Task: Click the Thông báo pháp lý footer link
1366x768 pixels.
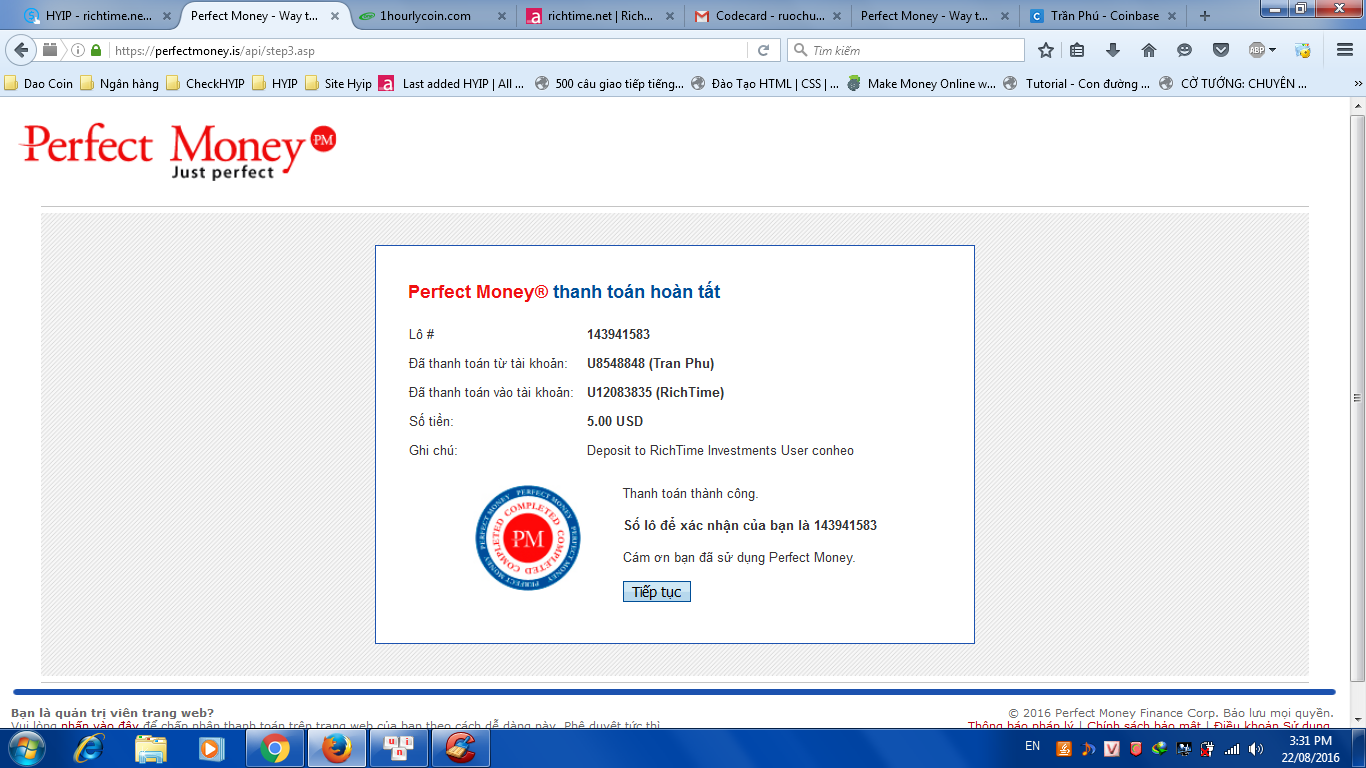Action: pyautogui.click(x=1020, y=726)
